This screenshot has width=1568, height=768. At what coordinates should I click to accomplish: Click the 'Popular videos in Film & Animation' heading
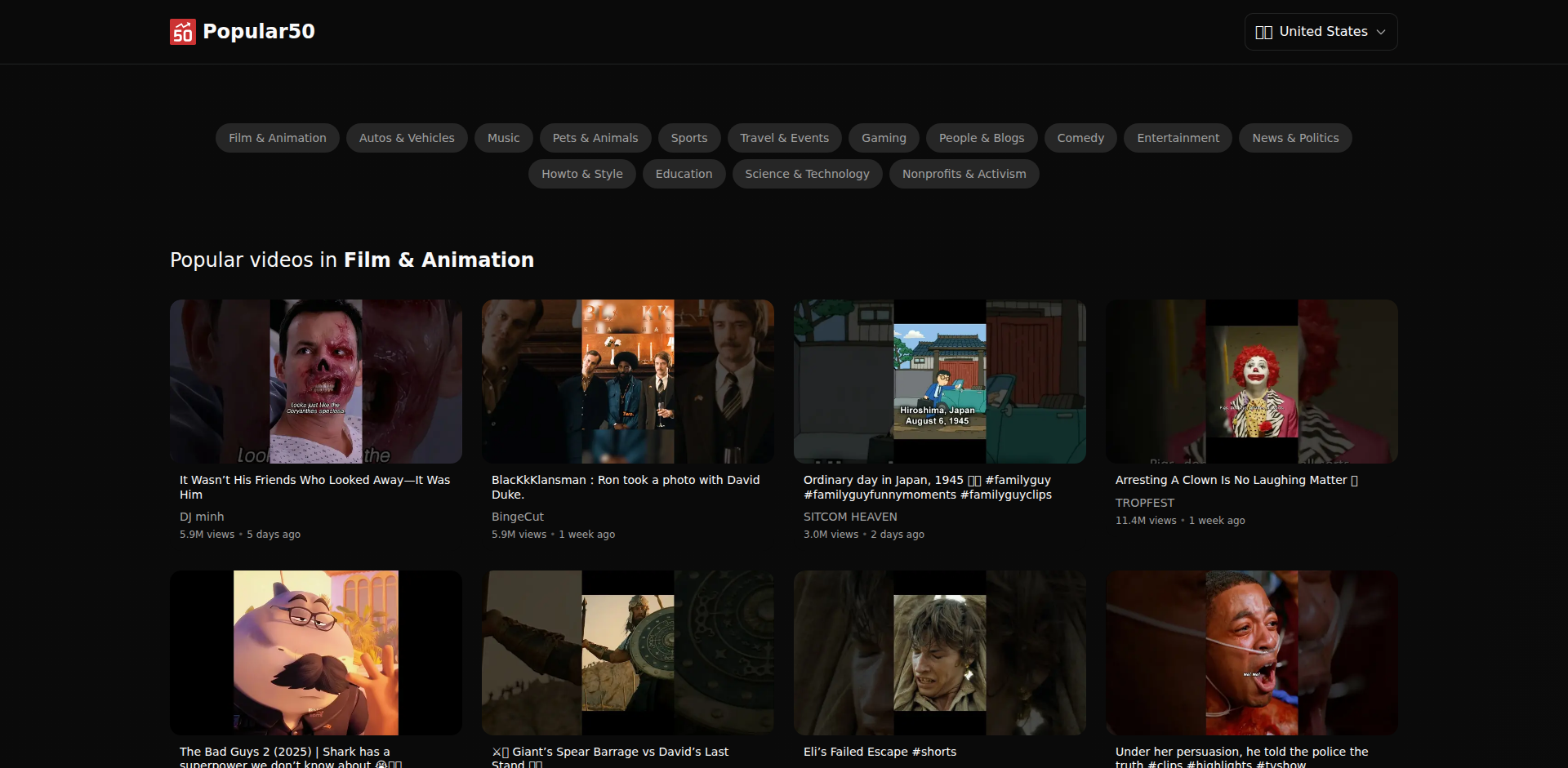352,260
